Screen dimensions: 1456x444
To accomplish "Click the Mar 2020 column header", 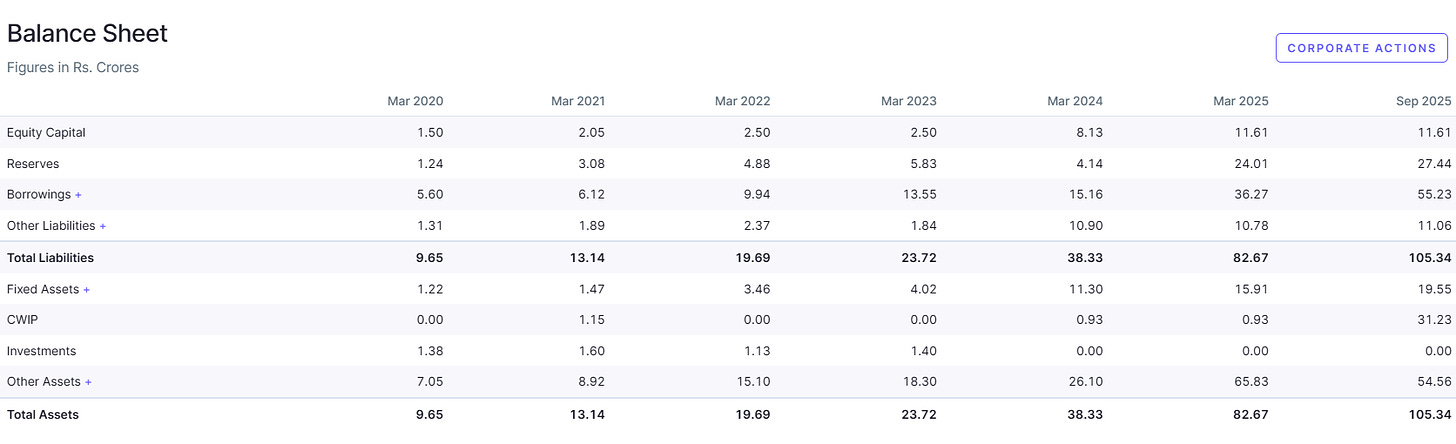I will point(415,101).
